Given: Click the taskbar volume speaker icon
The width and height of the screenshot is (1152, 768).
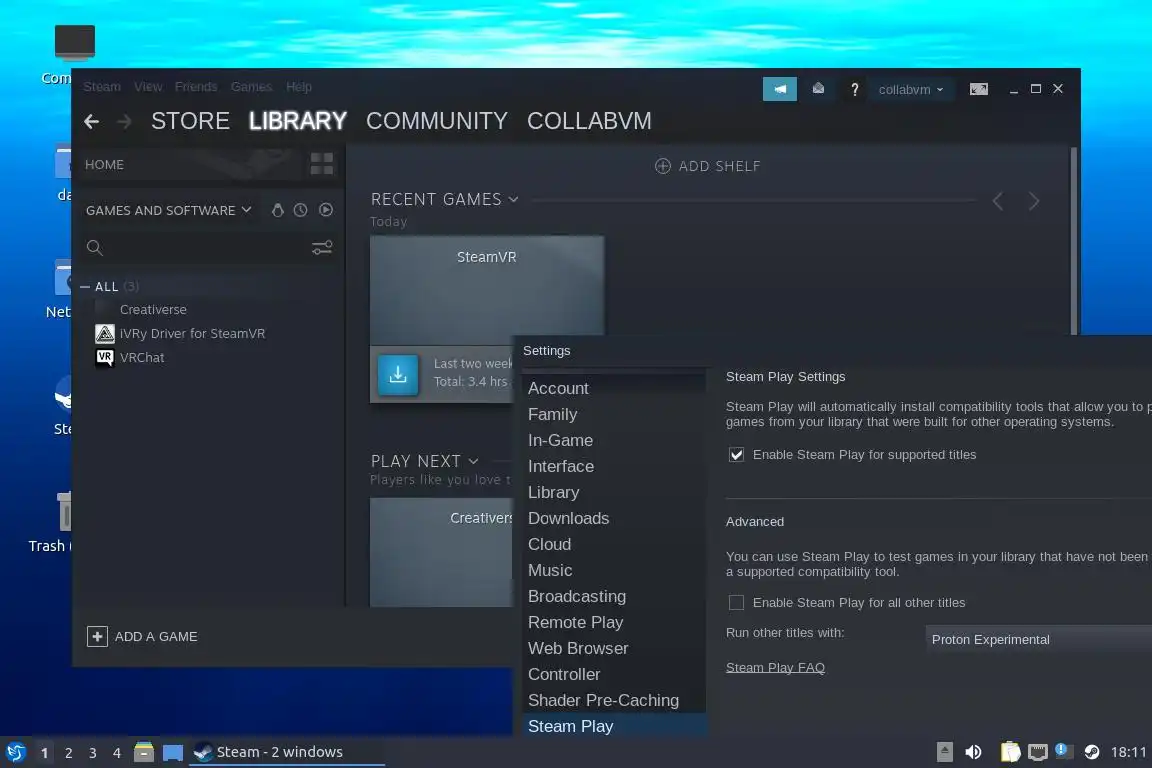Looking at the screenshot, I should tap(973, 752).
